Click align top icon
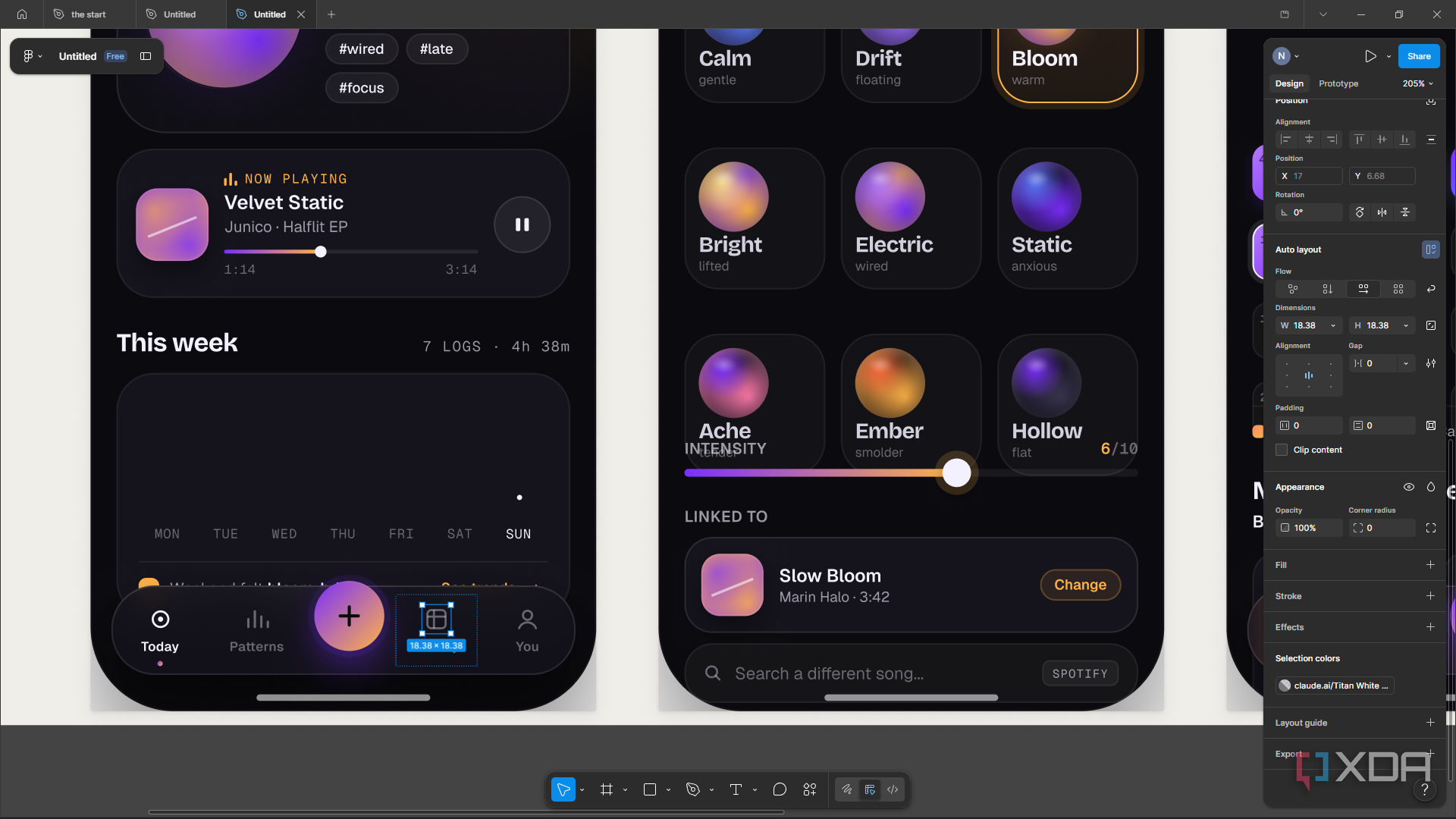Screen dimensions: 1456x819 1359,140
